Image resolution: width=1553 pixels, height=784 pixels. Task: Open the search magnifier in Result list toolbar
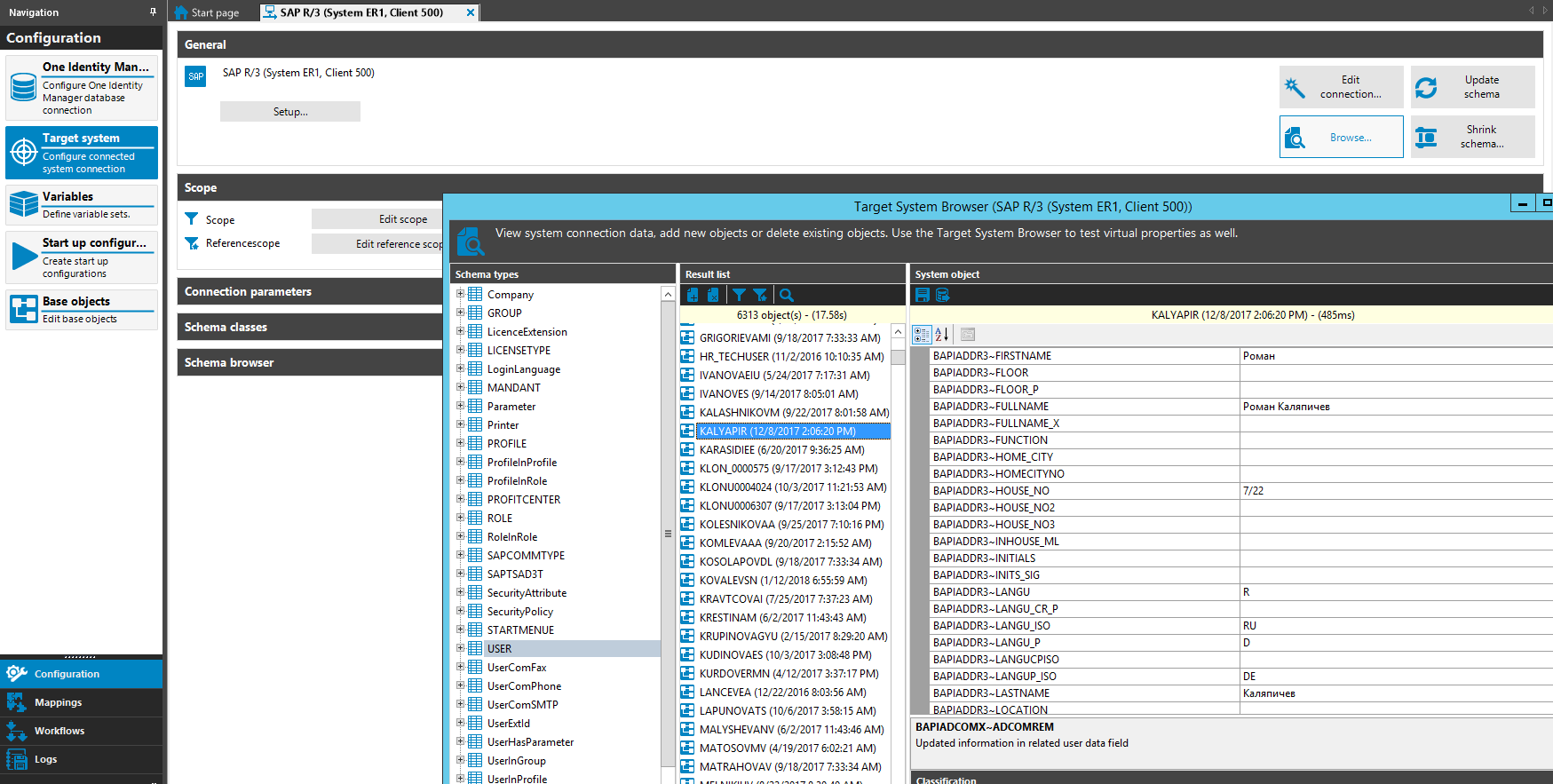pyautogui.click(x=786, y=295)
